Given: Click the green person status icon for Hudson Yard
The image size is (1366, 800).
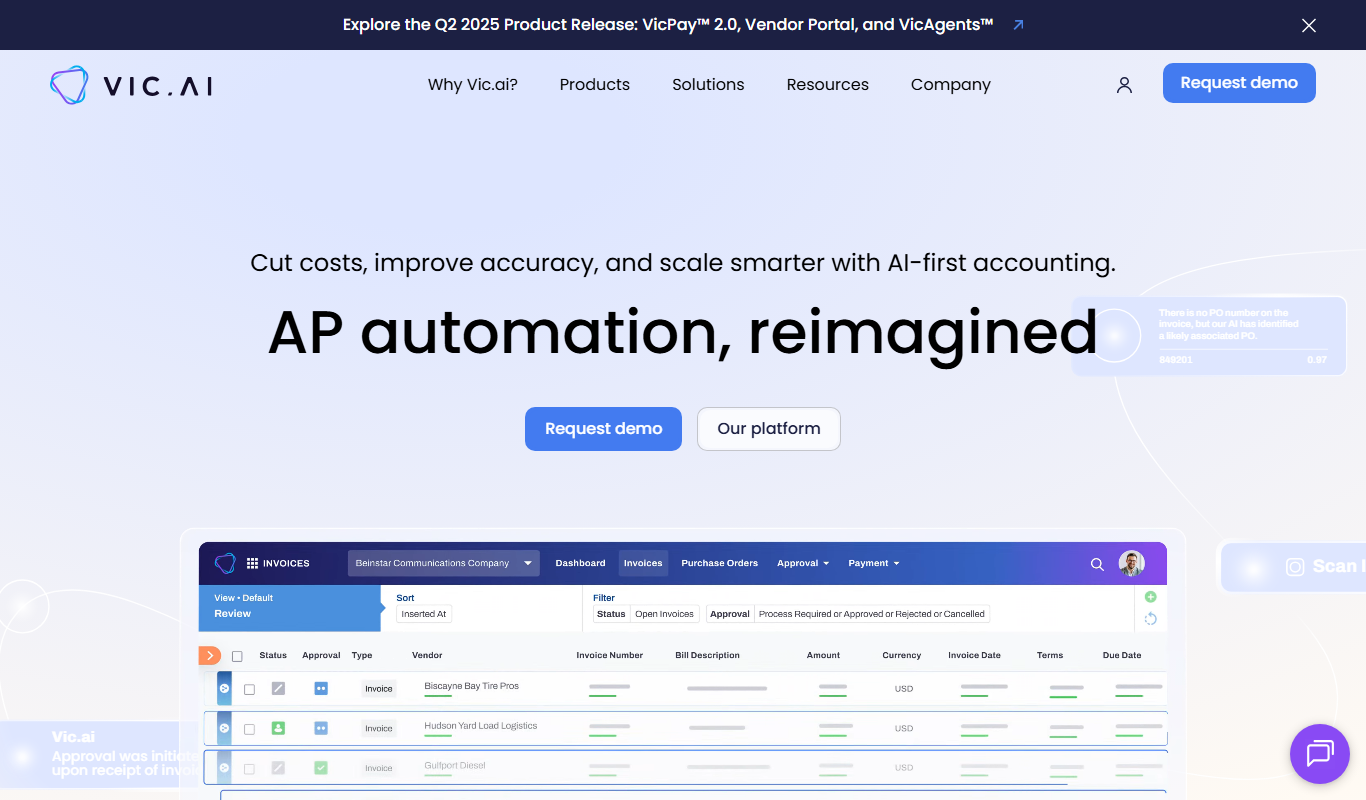Looking at the screenshot, I should tap(278, 728).
